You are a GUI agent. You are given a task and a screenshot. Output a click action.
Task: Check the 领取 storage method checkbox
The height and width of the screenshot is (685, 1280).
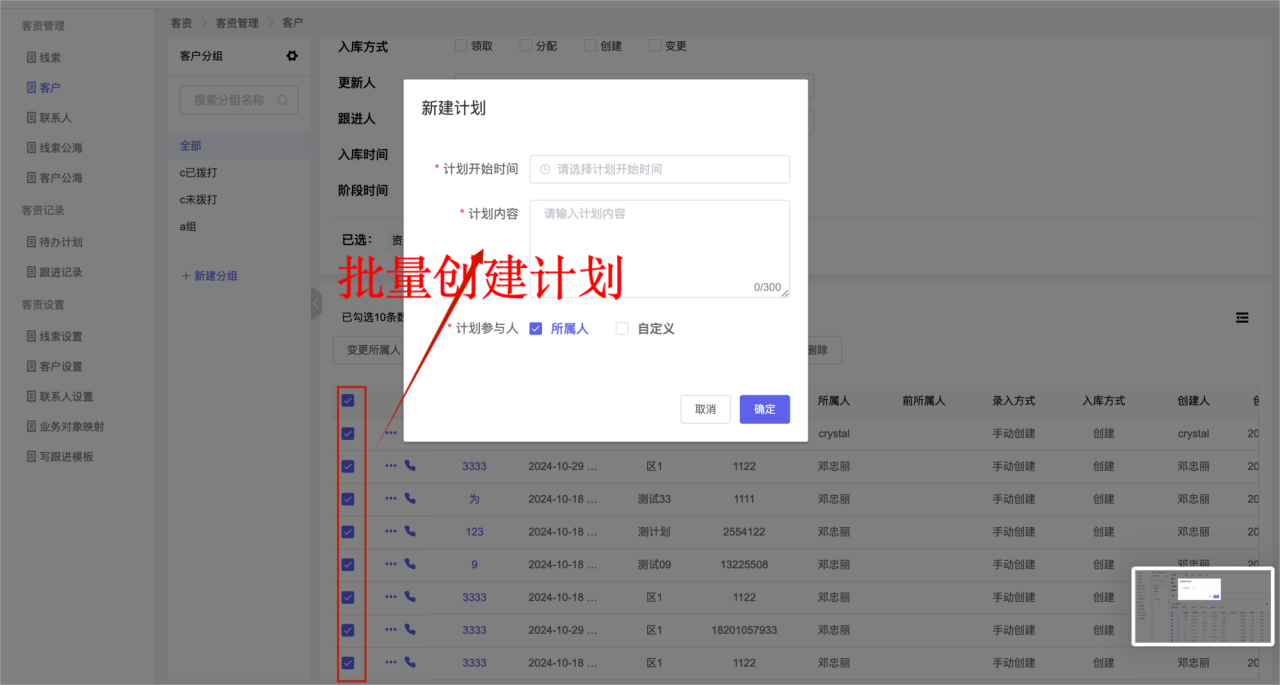click(x=461, y=46)
